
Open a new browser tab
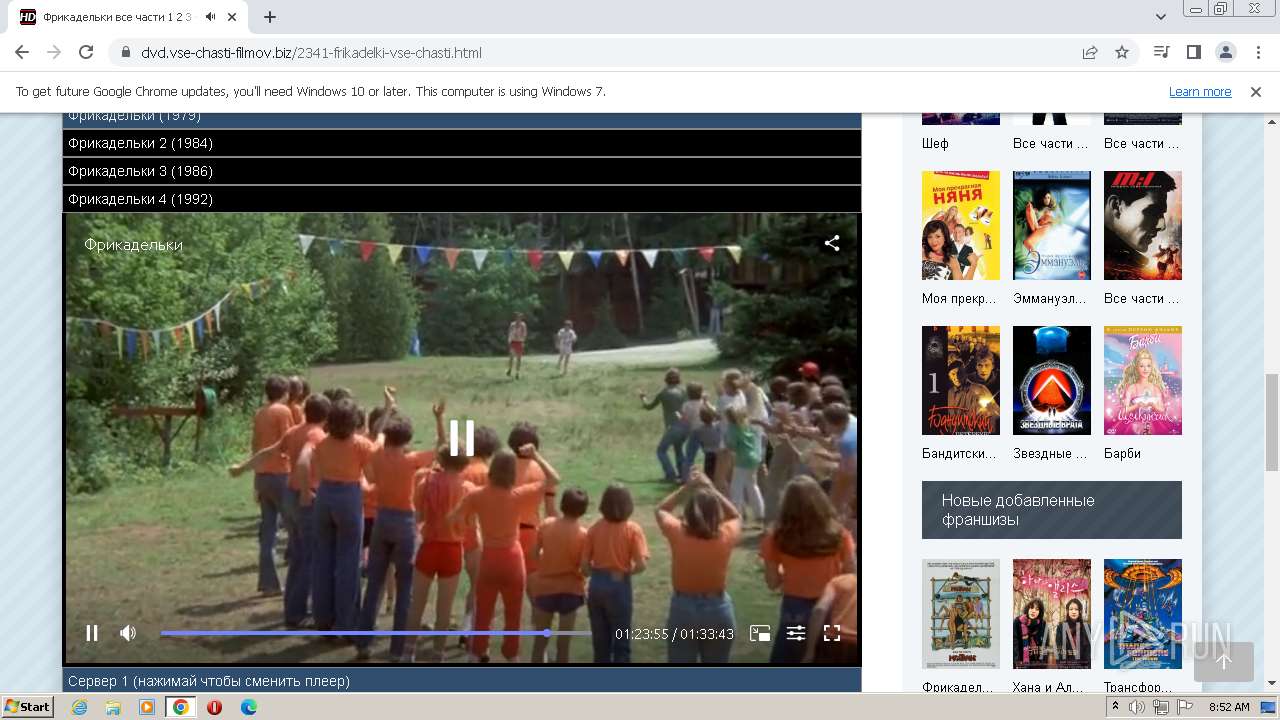(x=270, y=17)
